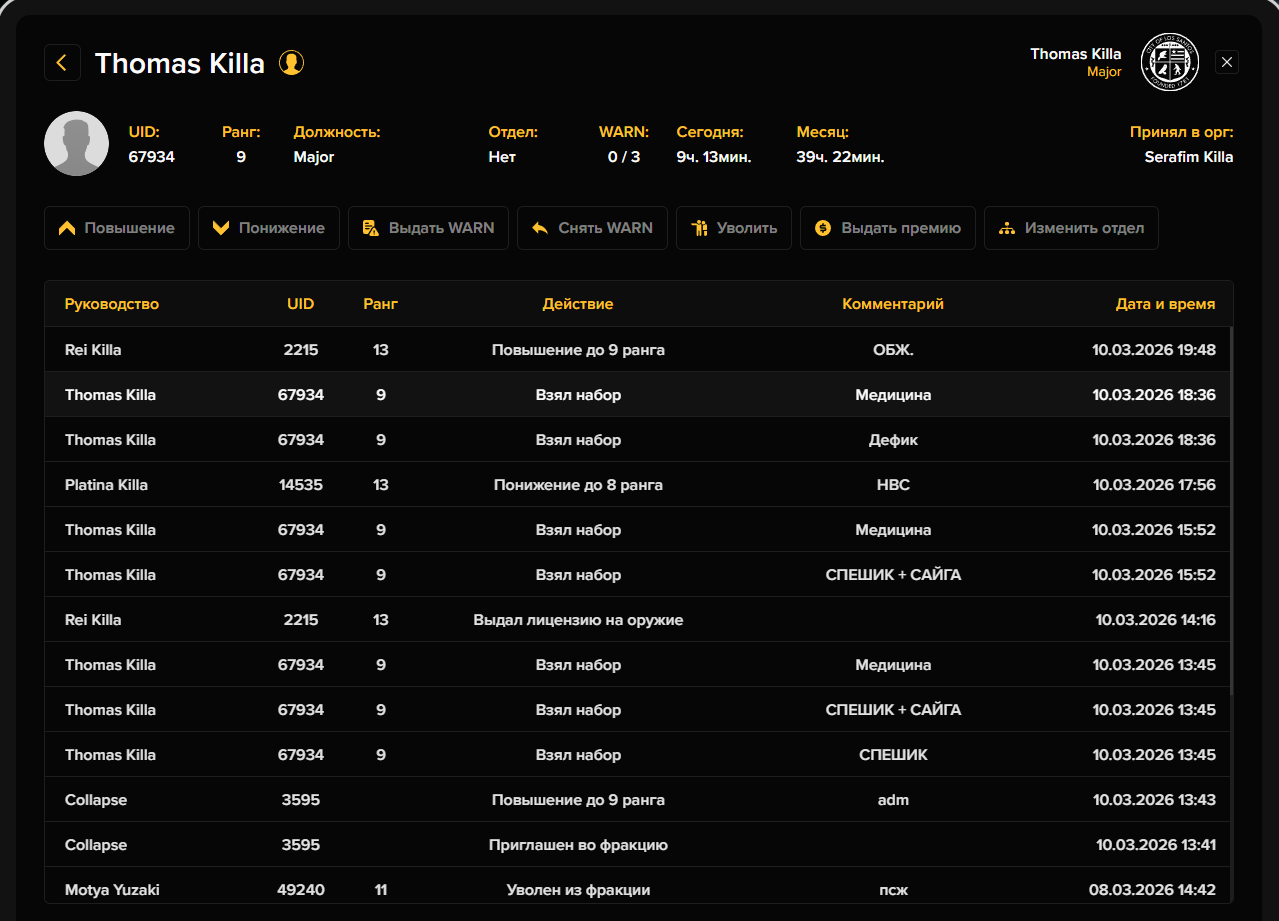Click the Уволить dismiss button

click(734, 228)
